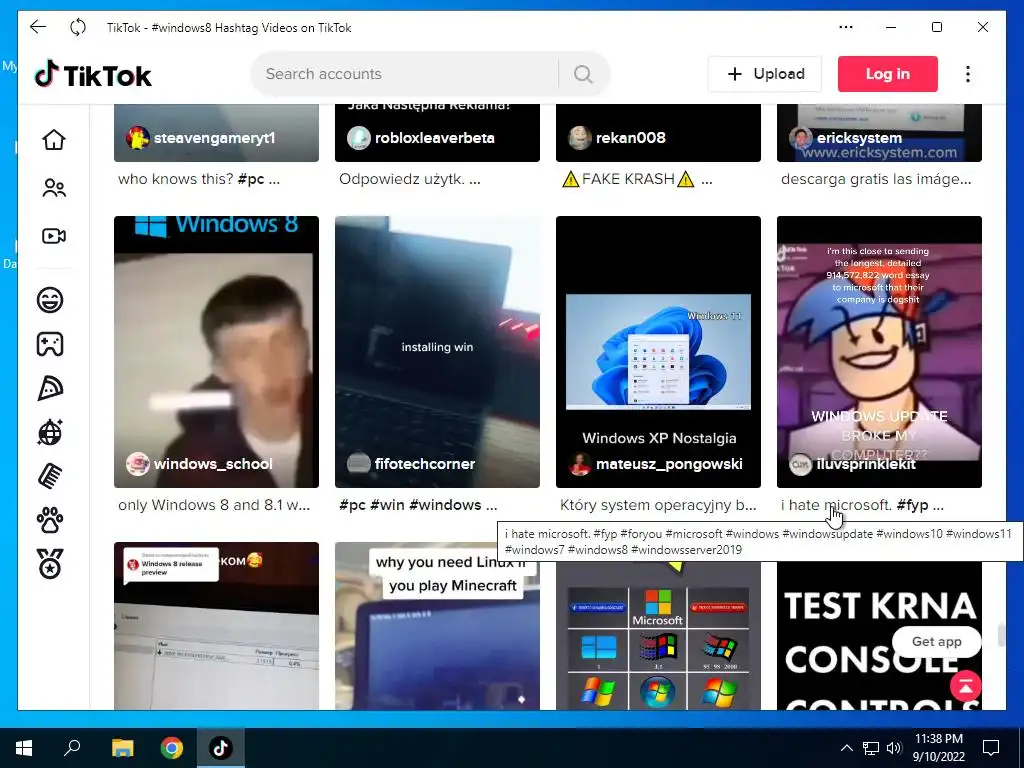Open fifotechcorner username link
The width and height of the screenshot is (1024, 768).
[425, 464]
